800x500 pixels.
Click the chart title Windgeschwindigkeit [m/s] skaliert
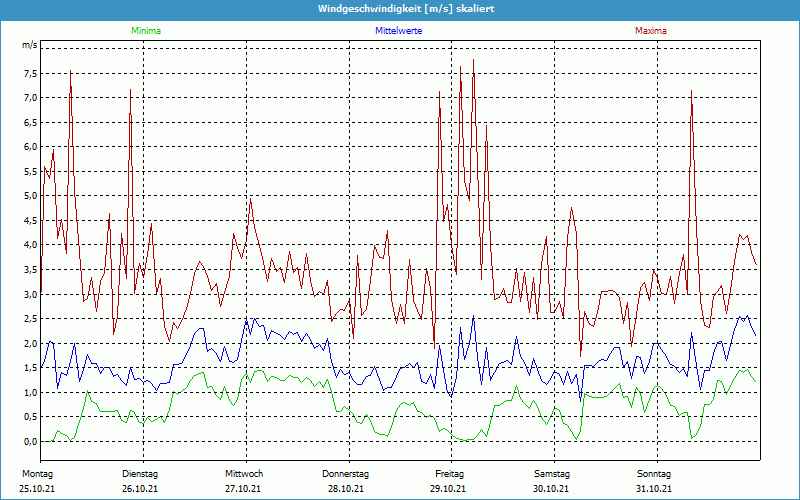tap(406, 9)
